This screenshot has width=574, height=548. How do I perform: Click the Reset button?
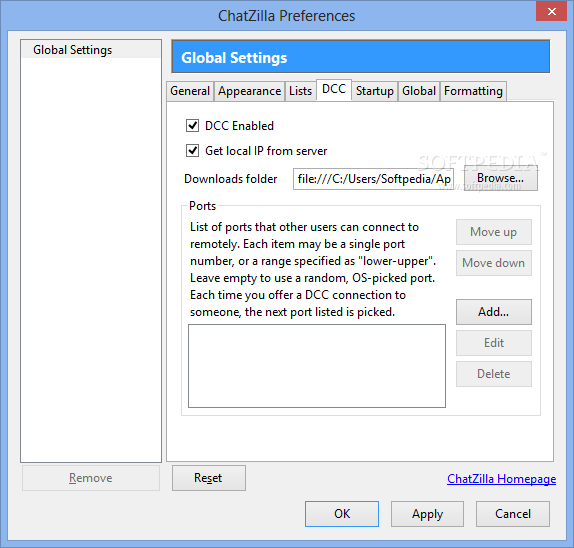pos(209,478)
